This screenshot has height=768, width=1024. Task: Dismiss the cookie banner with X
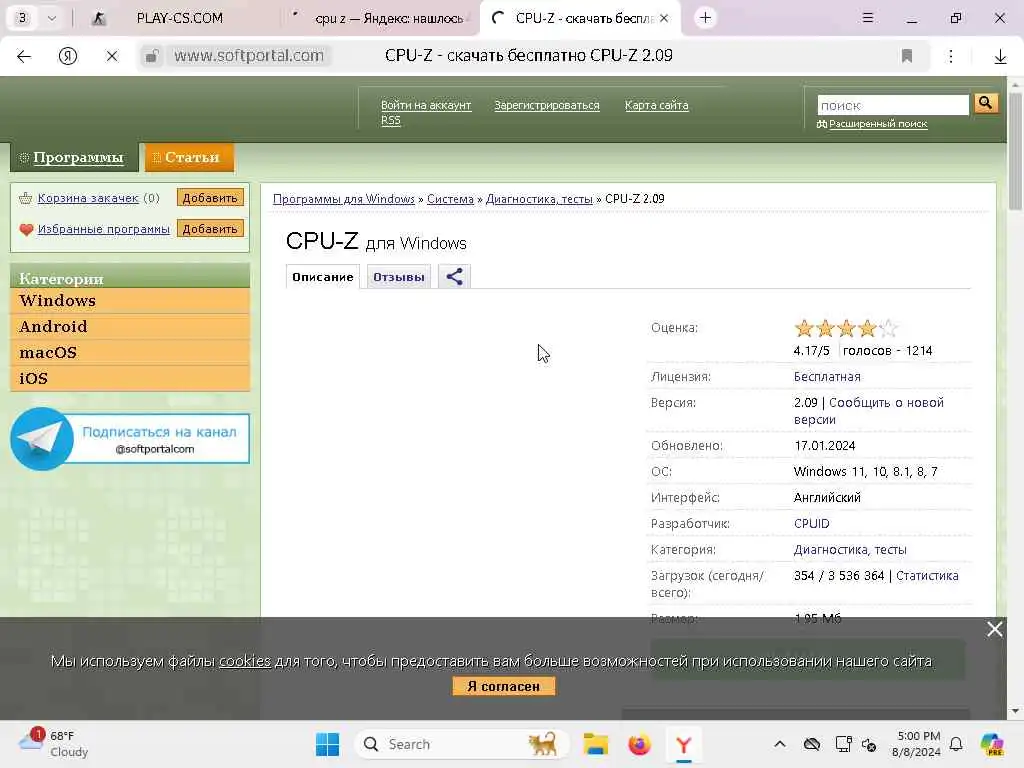click(x=995, y=629)
